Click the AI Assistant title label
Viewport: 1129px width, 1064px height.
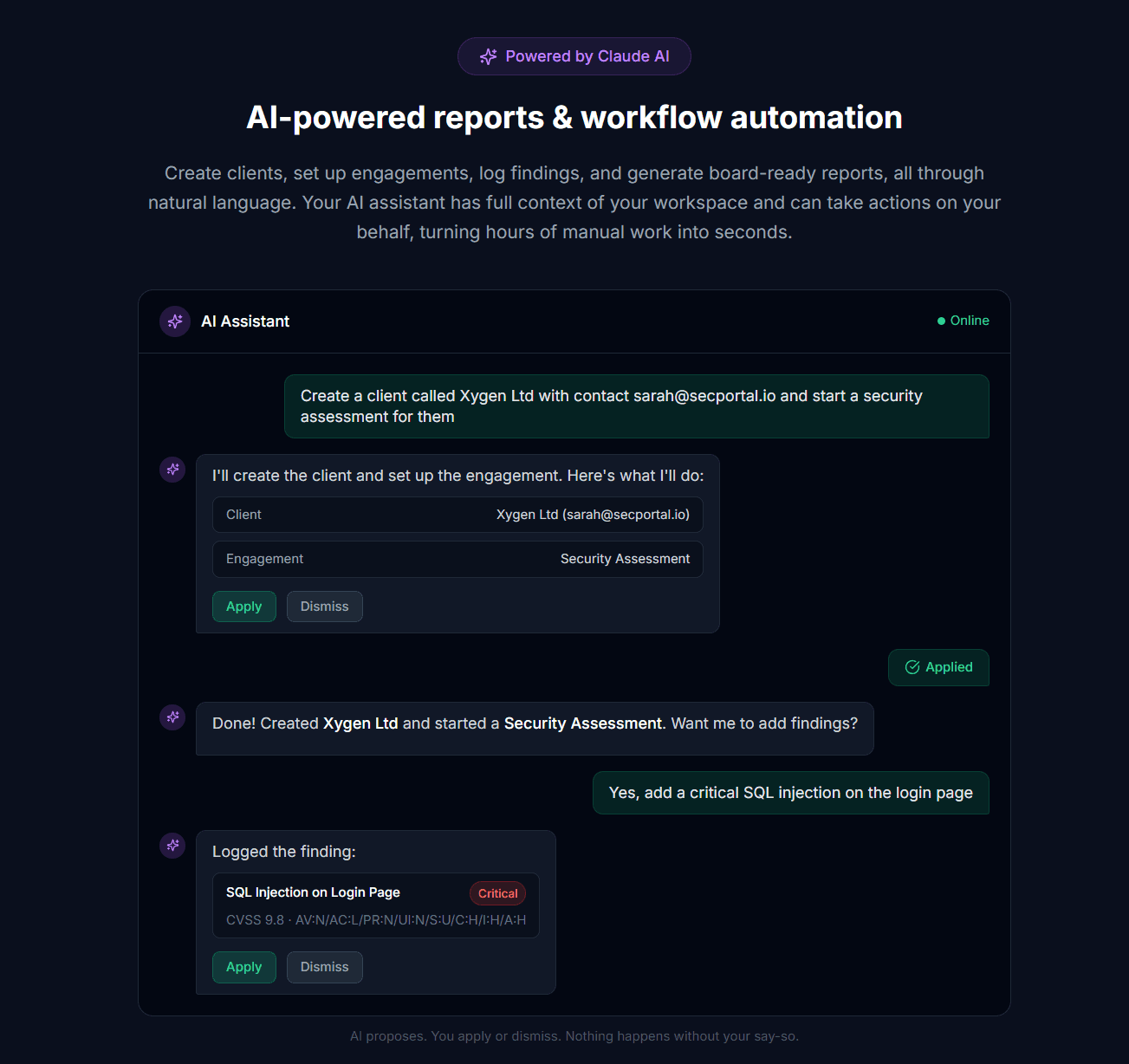[245, 321]
